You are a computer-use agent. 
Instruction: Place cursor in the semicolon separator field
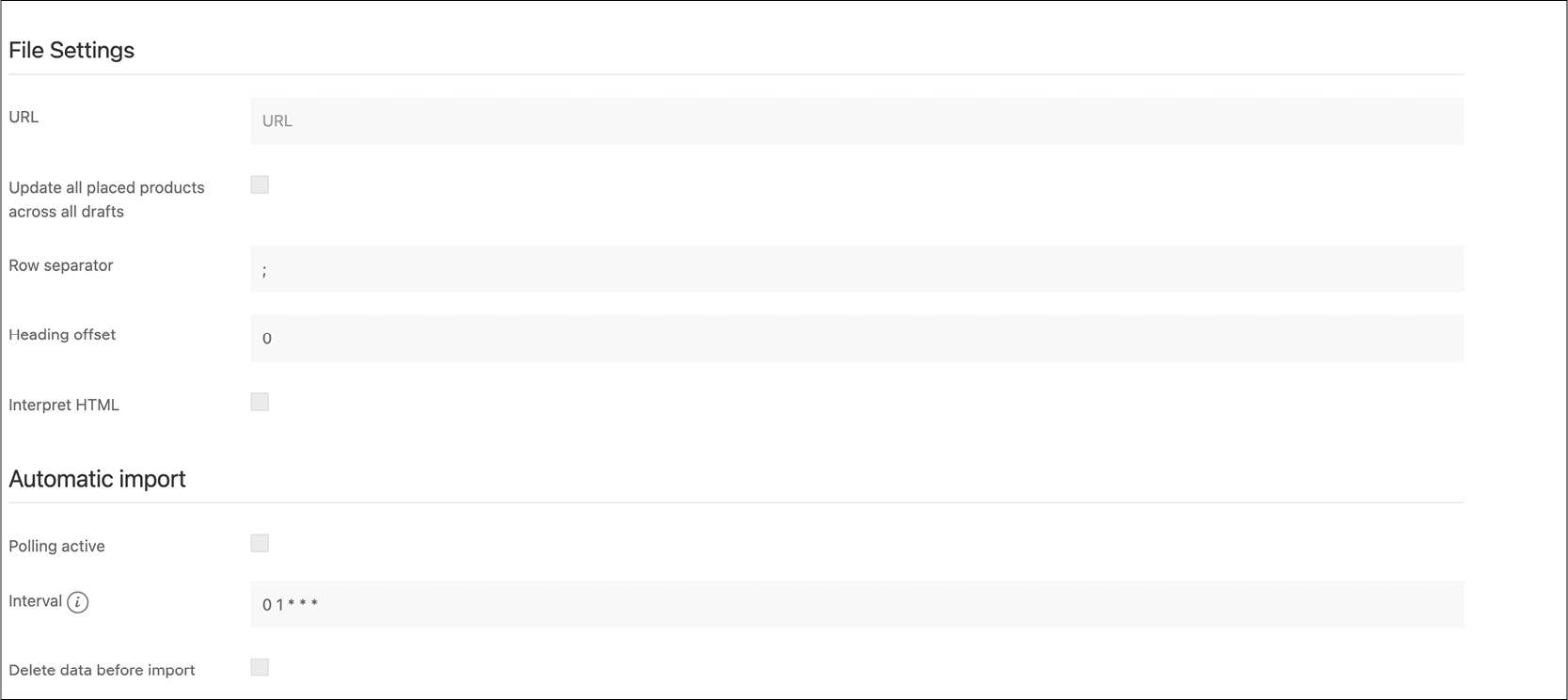(856, 268)
